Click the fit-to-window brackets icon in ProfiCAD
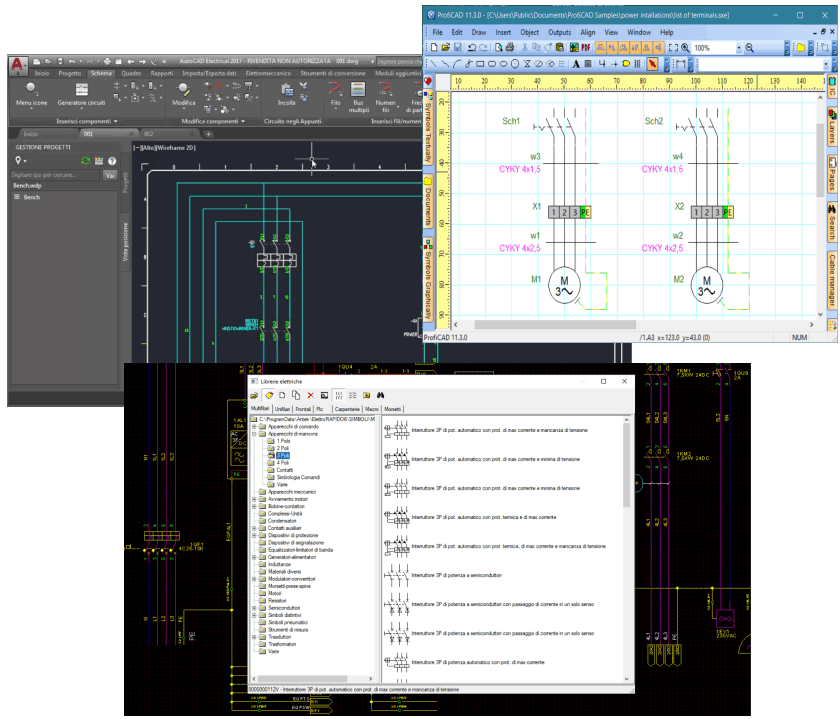Screen dimensions: 840x719 coord(673,48)
